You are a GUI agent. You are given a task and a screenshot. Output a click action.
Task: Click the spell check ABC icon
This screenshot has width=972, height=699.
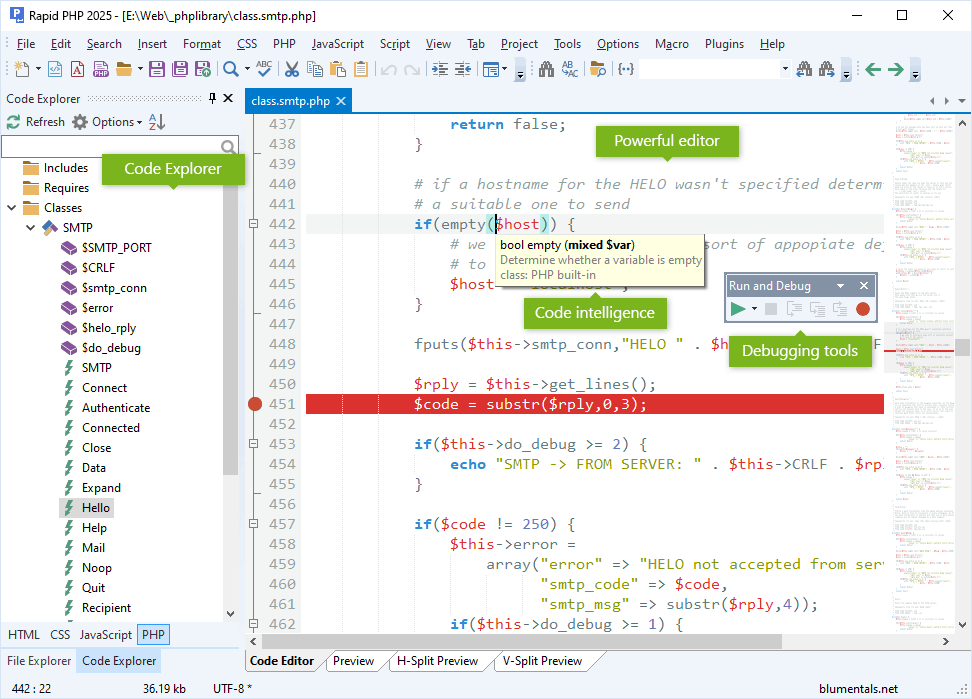pyautogui.click(x=263, y=69)
